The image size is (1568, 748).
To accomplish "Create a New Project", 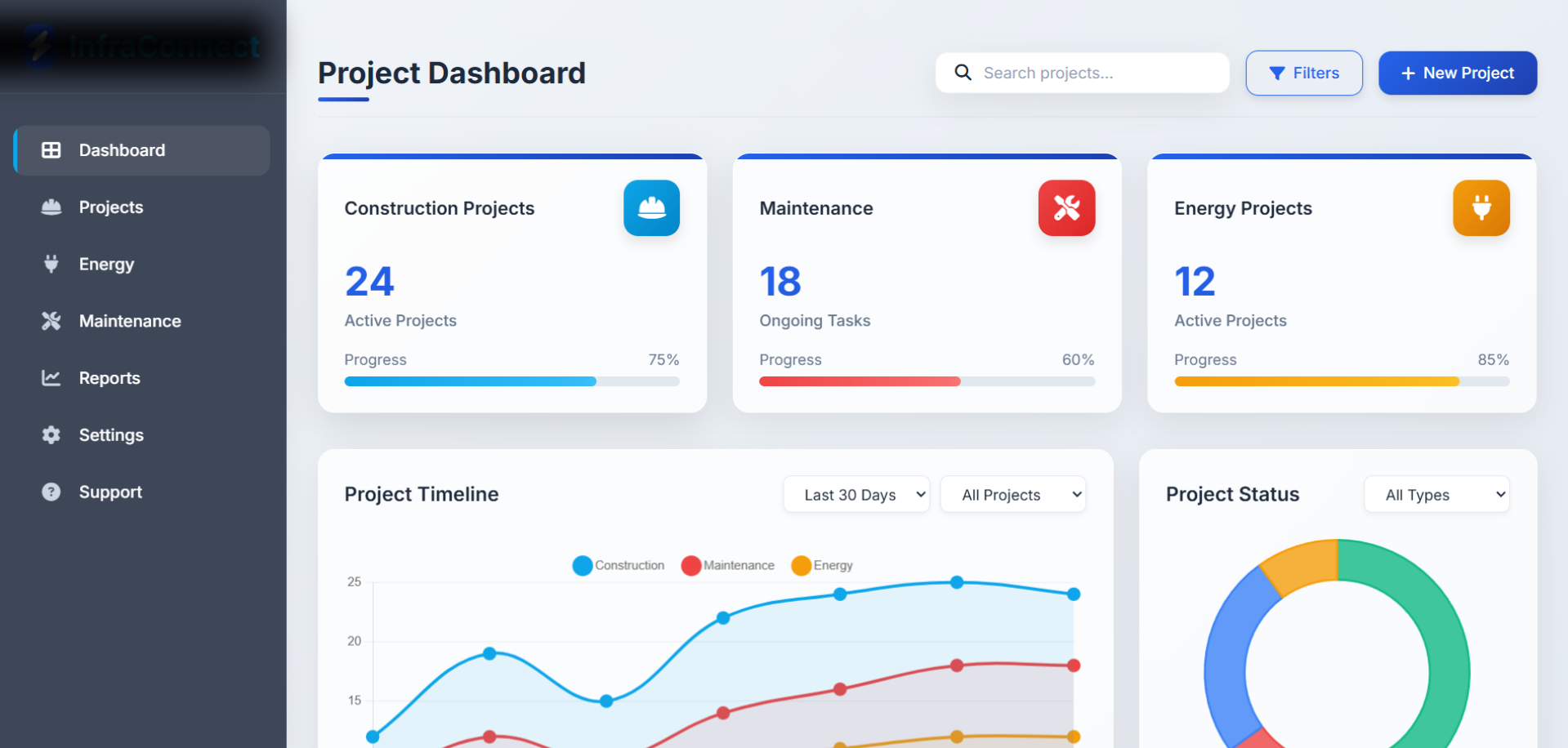I will pyautogui.click(x=1458, y=73).
